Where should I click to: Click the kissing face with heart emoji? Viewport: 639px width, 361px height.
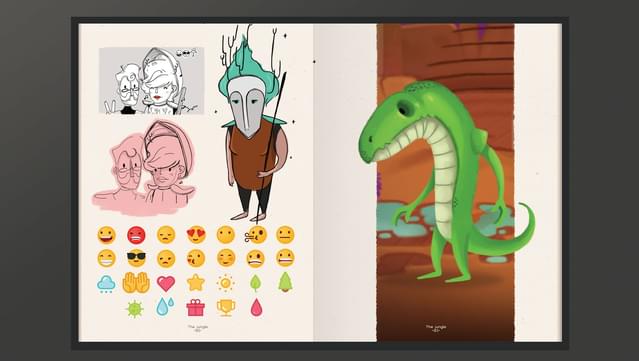click(196, 259)
